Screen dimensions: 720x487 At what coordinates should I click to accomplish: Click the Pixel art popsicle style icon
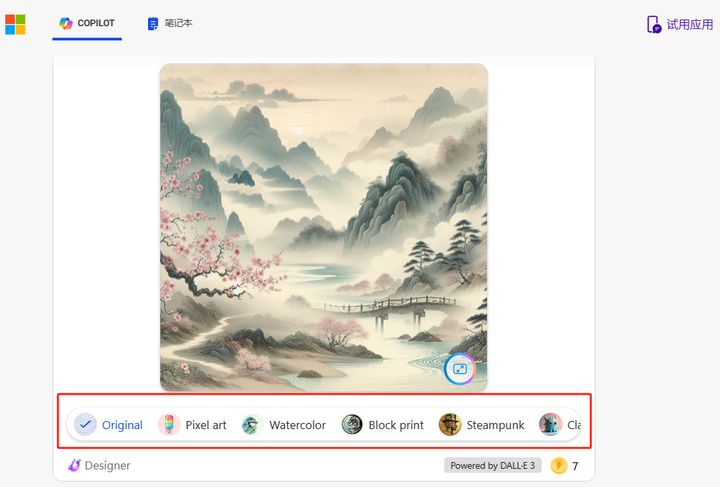pos(169,425)
